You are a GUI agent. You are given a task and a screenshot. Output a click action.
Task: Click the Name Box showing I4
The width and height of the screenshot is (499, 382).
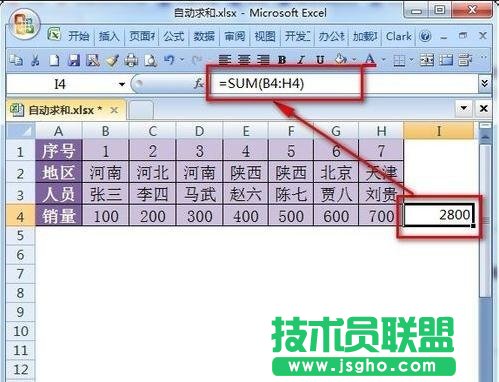point(60,84)
